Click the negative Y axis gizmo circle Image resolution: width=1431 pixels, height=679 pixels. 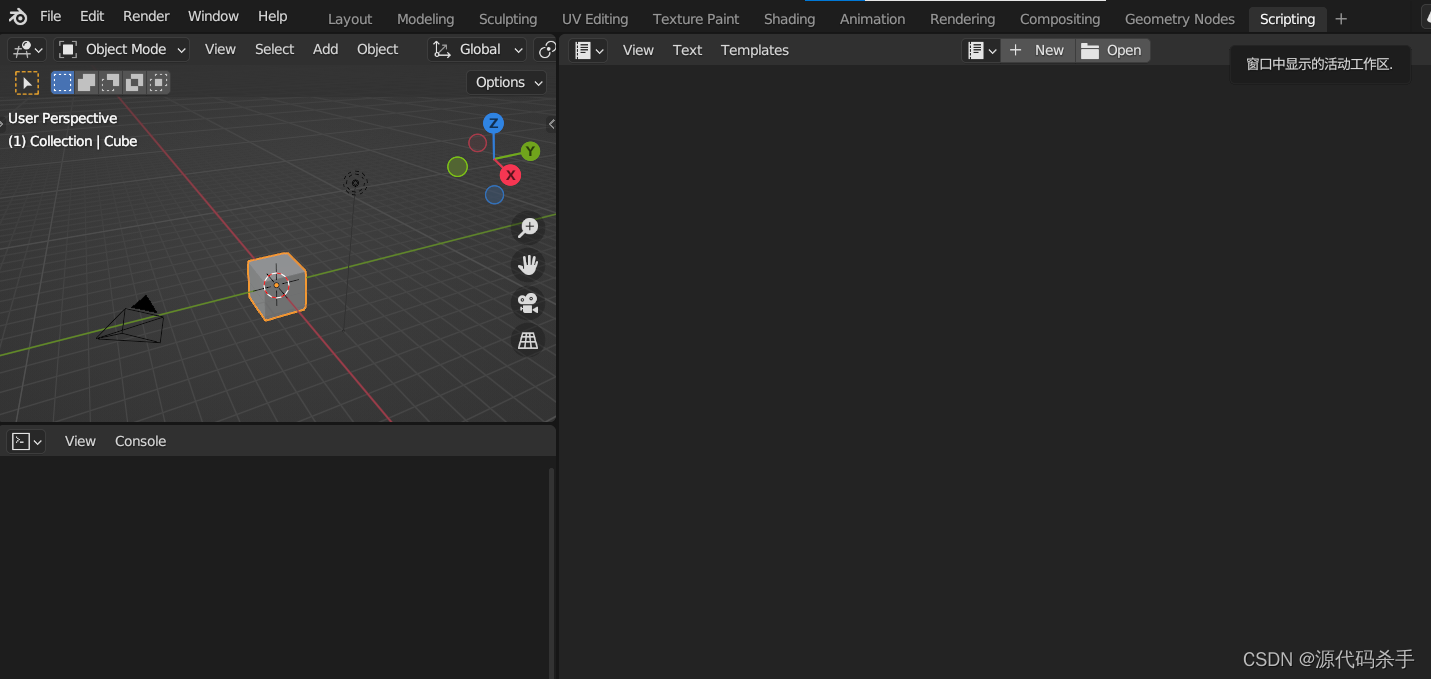coord(457,167)
